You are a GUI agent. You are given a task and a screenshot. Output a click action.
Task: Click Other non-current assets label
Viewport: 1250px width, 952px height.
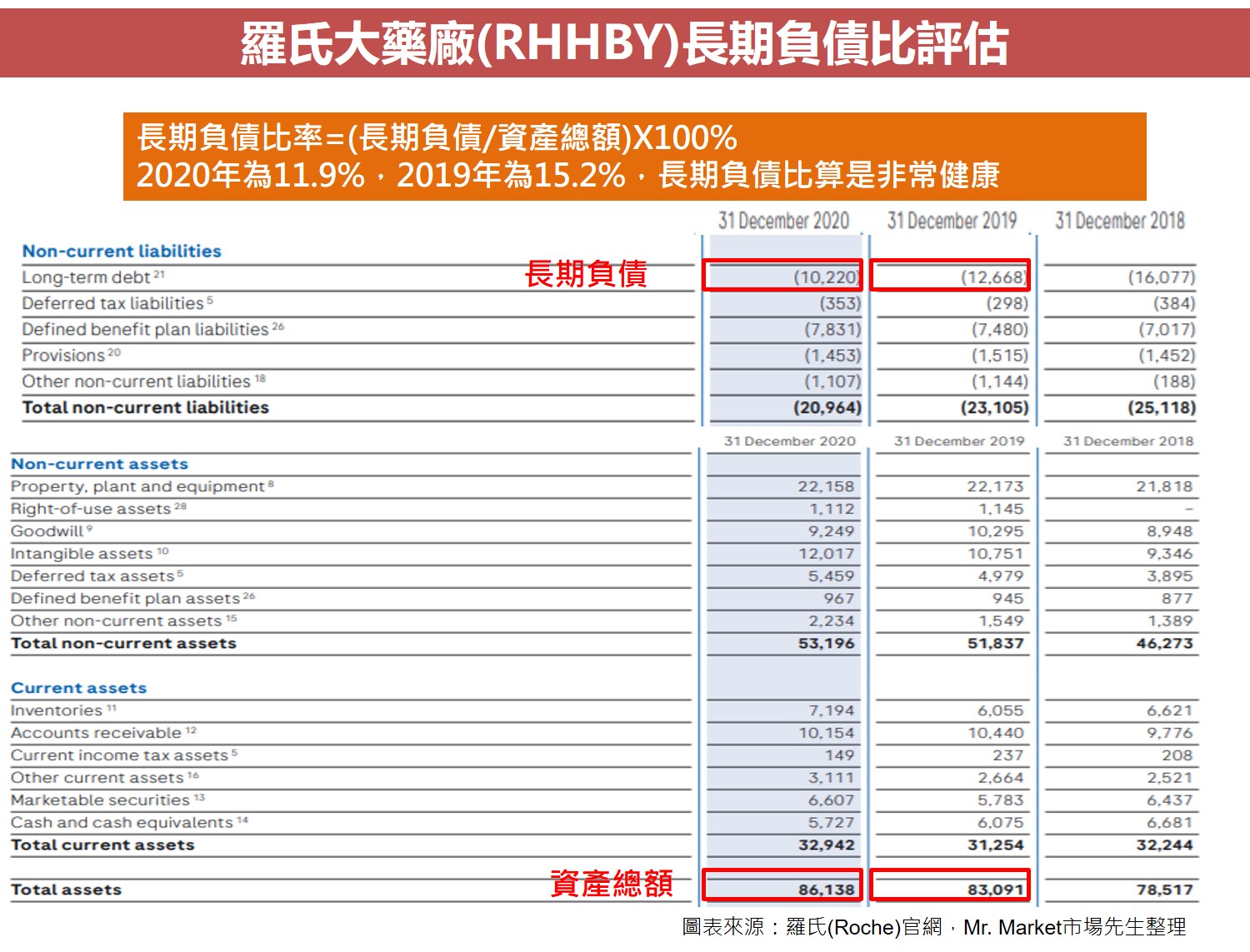point(123,621)
